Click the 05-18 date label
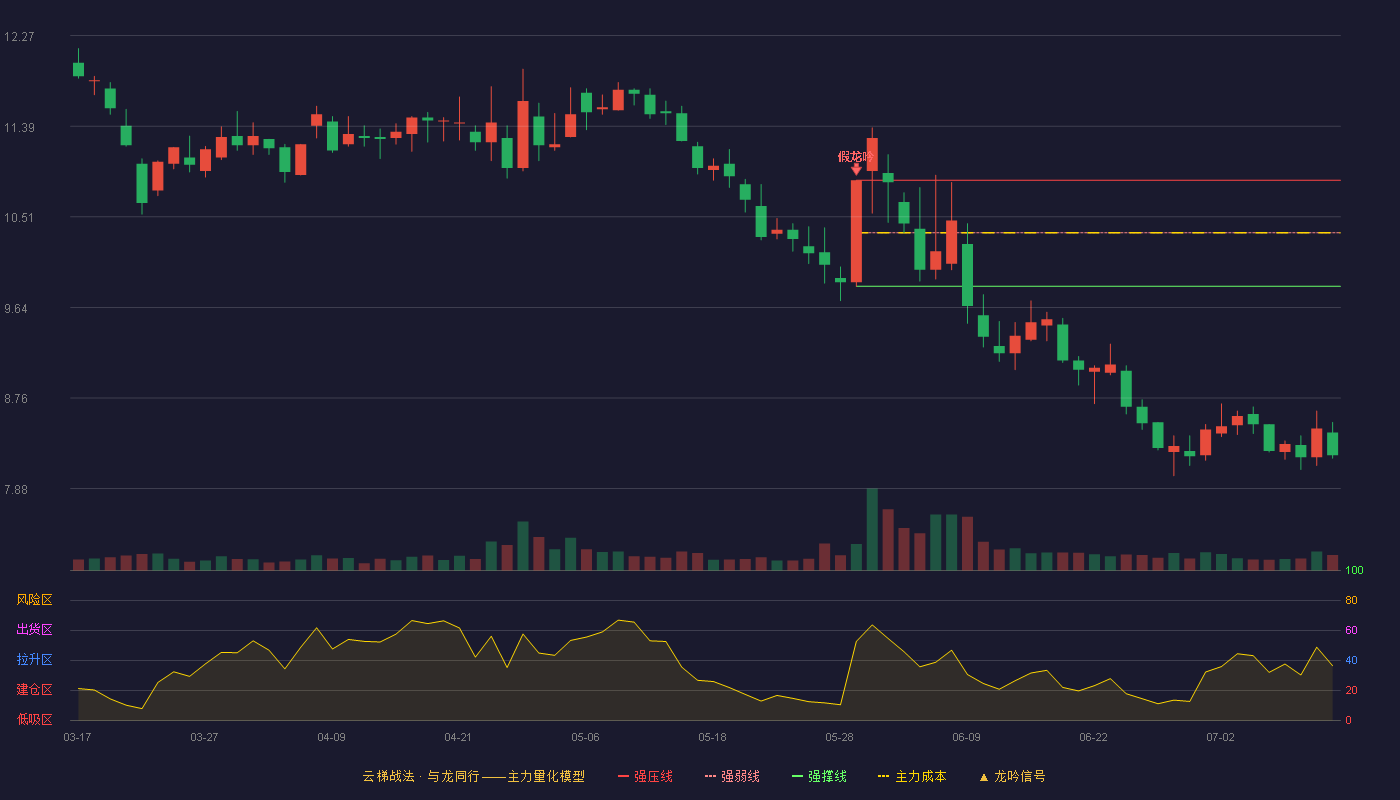Screen dimensions: 1400x800 (x=712, y=737)
